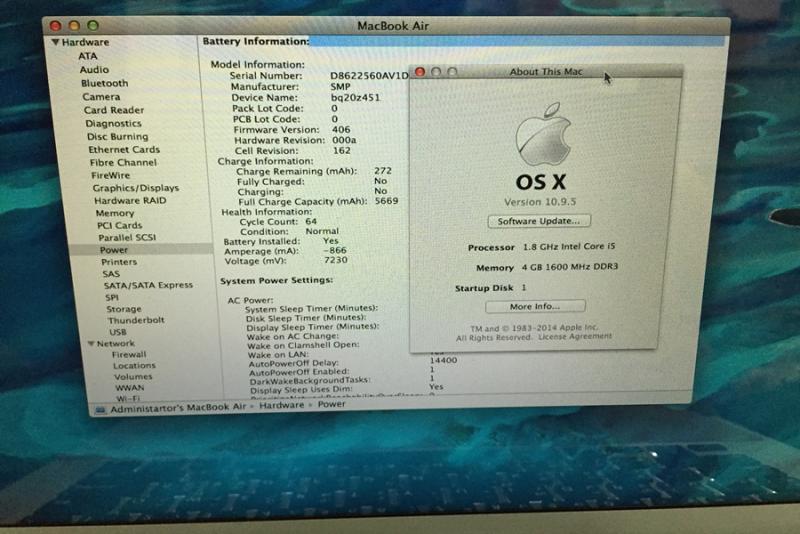The image size is (800, 534).
Task: Click the Version 10.9.5 text
Action: (540, 202)
